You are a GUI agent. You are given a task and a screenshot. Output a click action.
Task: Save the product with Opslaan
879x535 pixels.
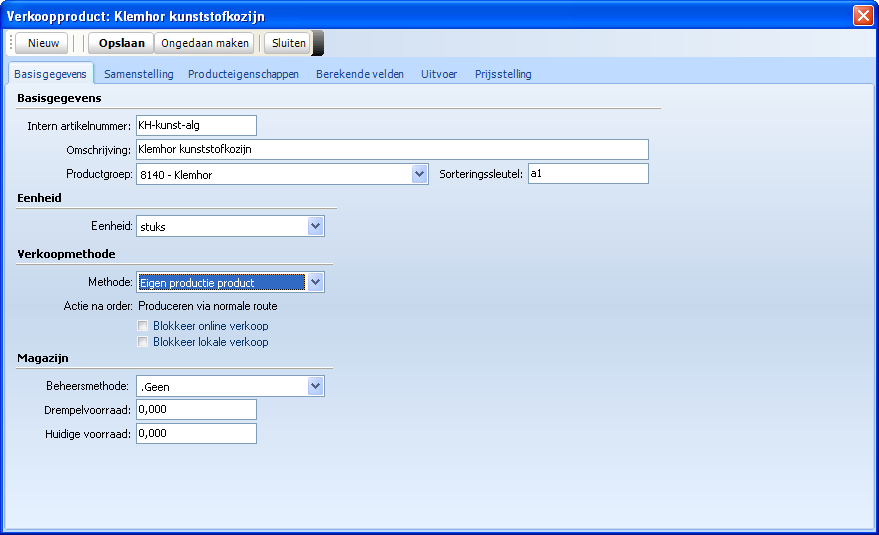121,43
